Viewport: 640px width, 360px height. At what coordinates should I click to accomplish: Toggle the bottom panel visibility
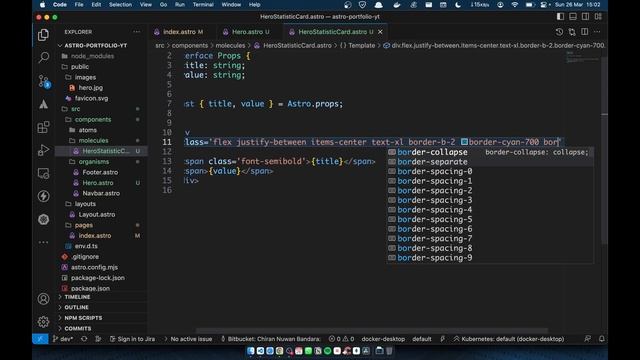tap(573, 17)
